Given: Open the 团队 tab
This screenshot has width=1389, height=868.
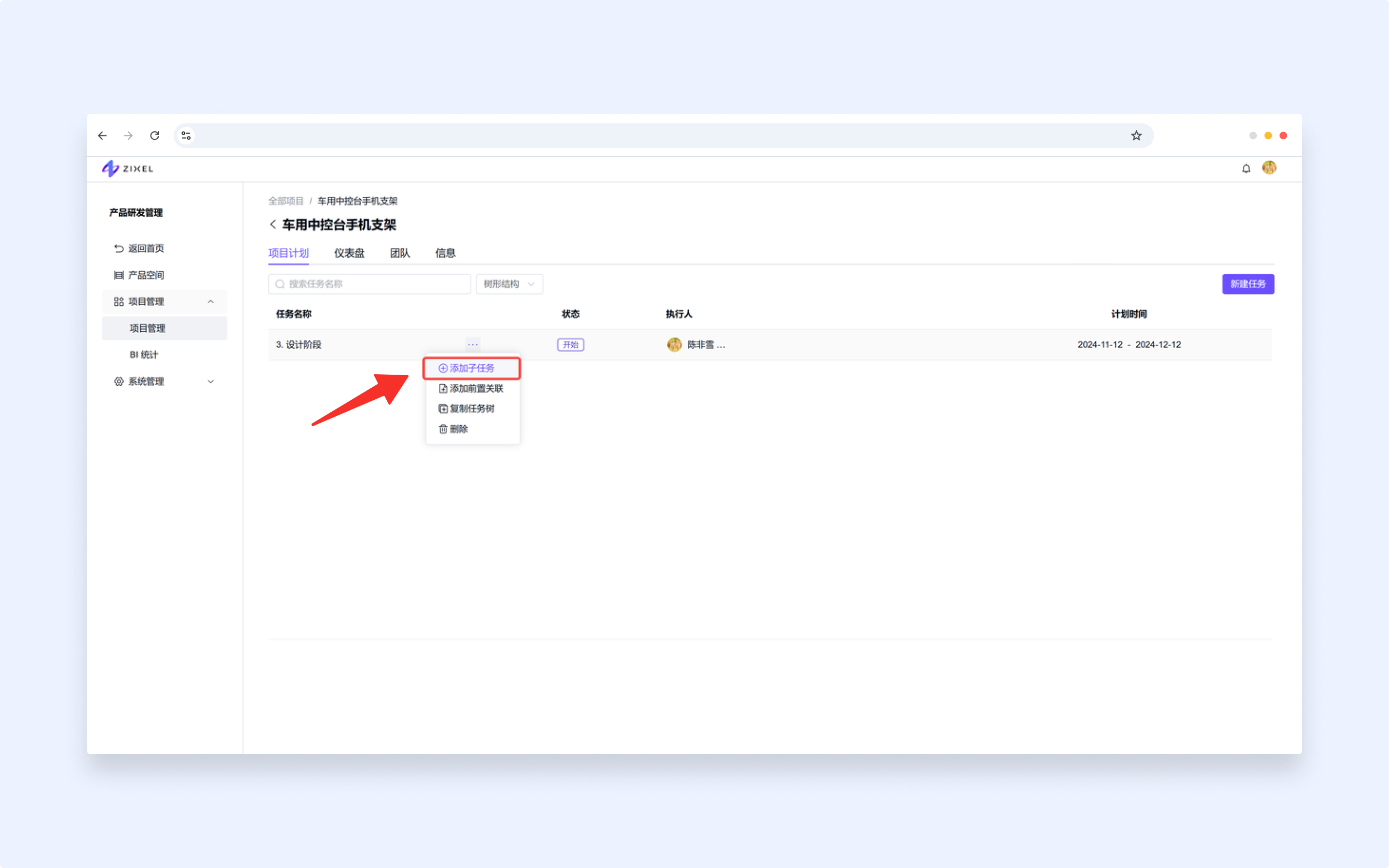Looking at the screenshot, I should click(400, 253).
